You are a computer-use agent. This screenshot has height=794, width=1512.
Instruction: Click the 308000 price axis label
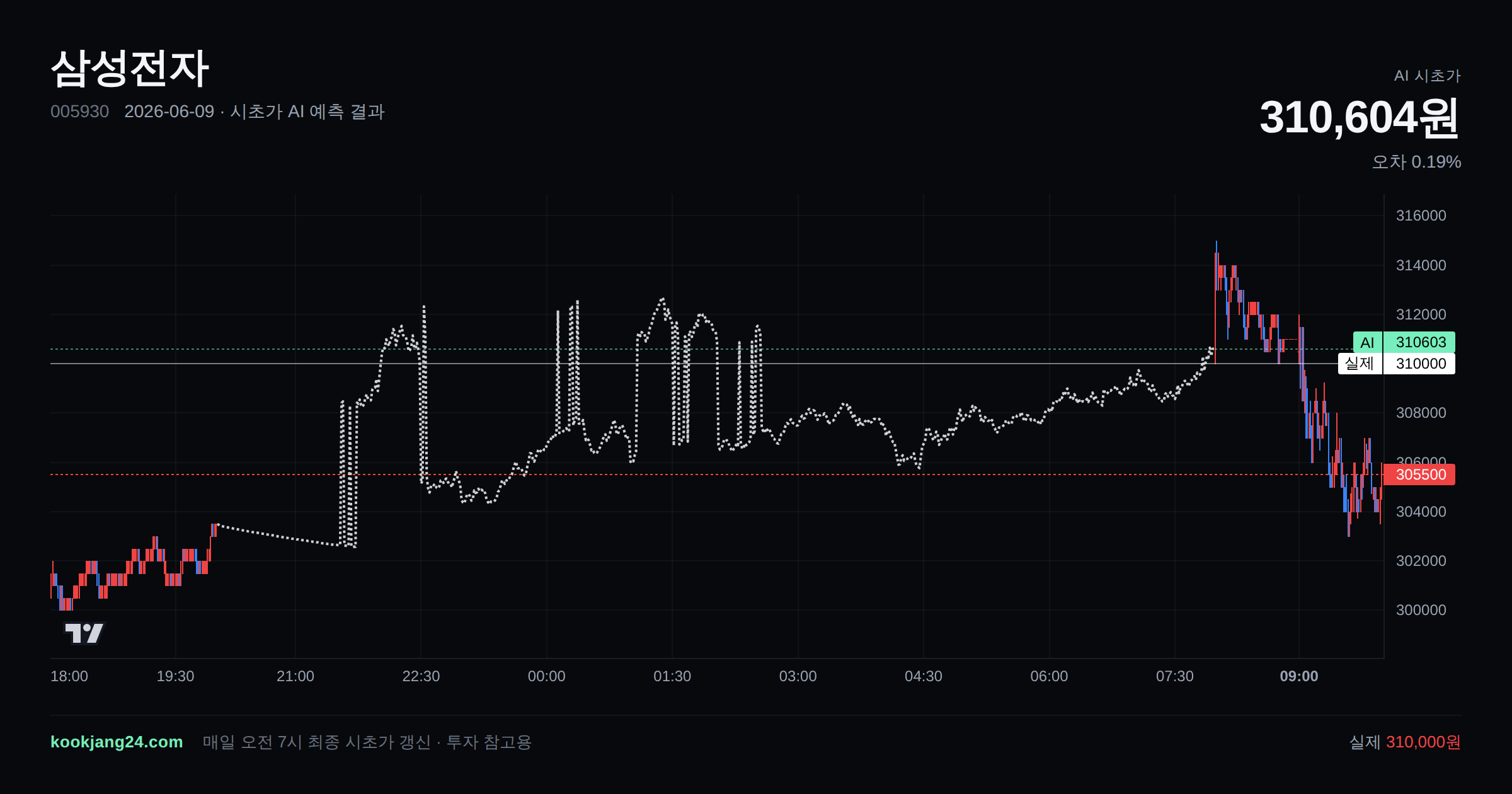pos(1421,413)
